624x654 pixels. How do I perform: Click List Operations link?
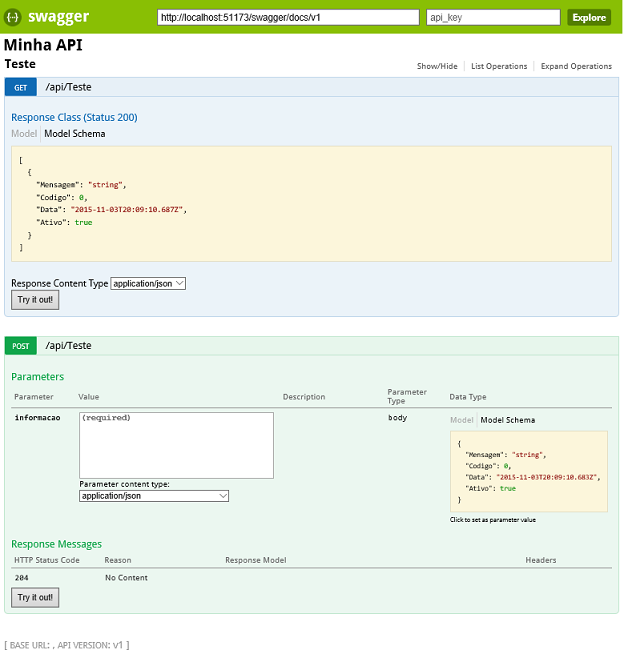(499, 66)
